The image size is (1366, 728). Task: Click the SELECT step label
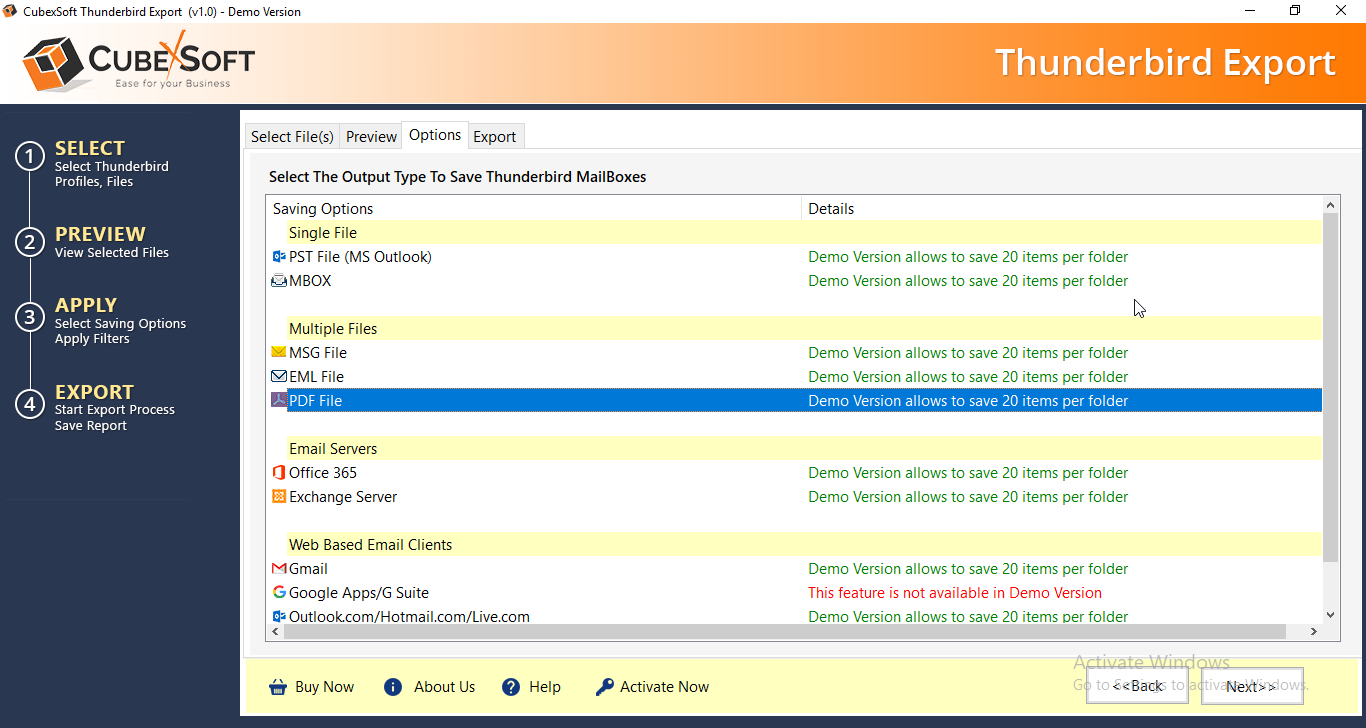90,148
